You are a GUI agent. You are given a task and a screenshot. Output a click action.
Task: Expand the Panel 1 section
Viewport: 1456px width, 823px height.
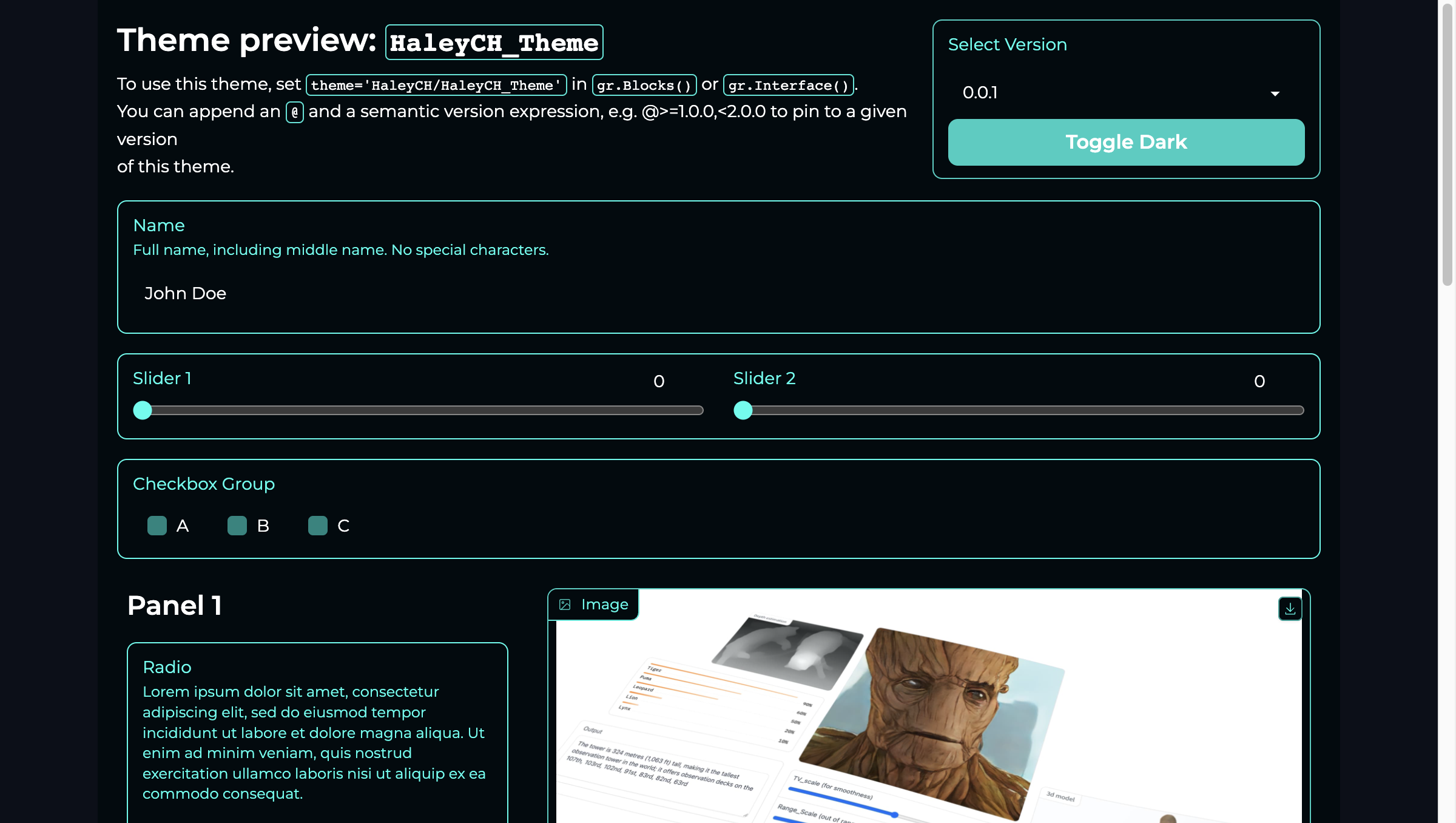pos(174,605)
